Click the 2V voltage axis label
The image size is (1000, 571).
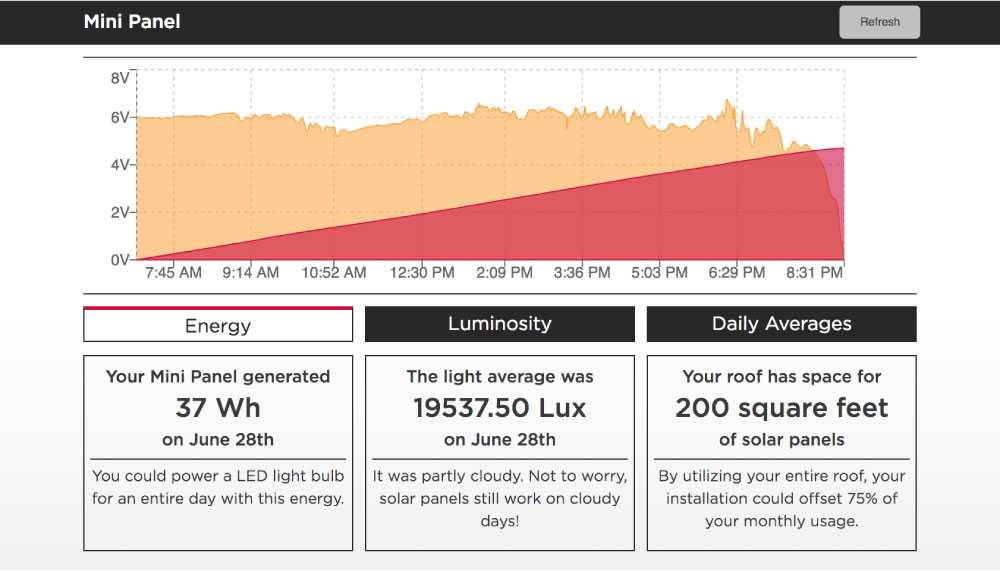point(119,212)
